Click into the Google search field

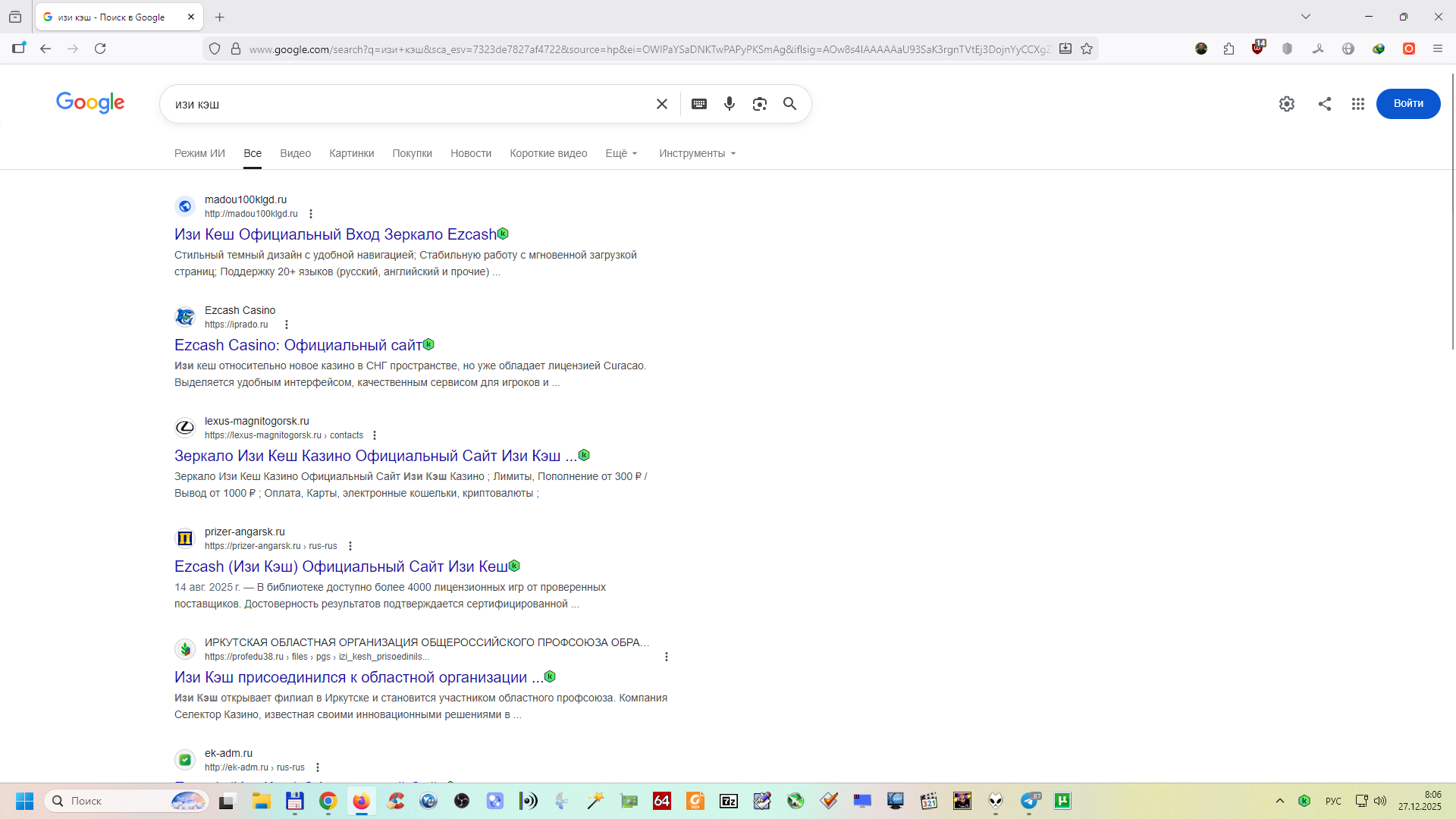pyautogui.click(x=409, y=104)
